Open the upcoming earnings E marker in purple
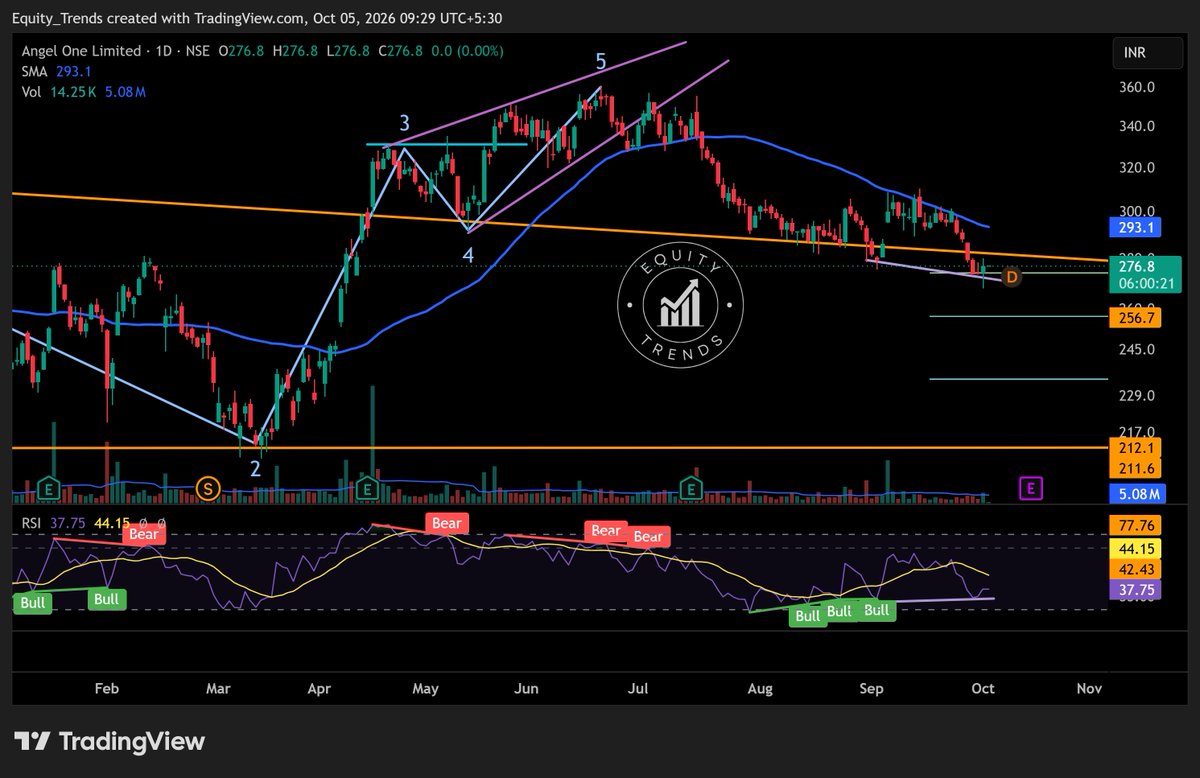 tap(1029, 488)
